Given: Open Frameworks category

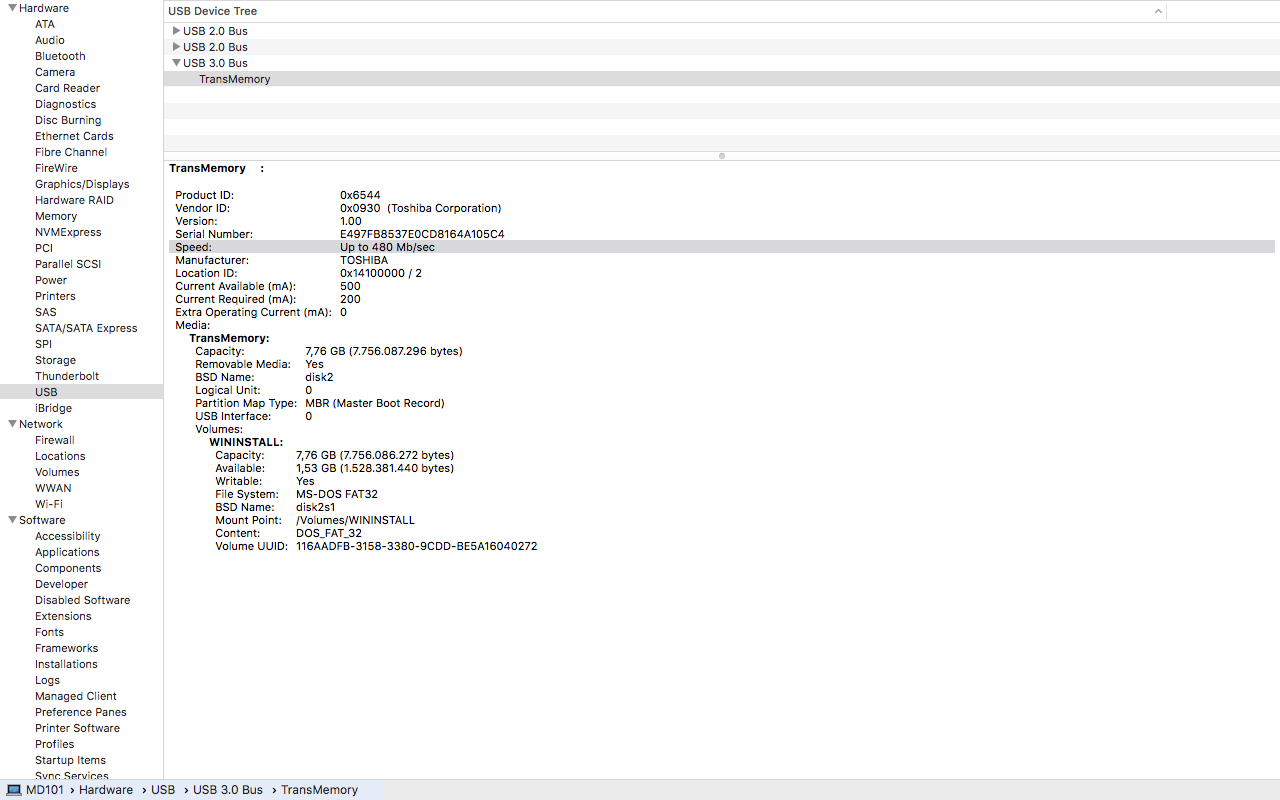Looking at the screenshot, I should [66, 648].
